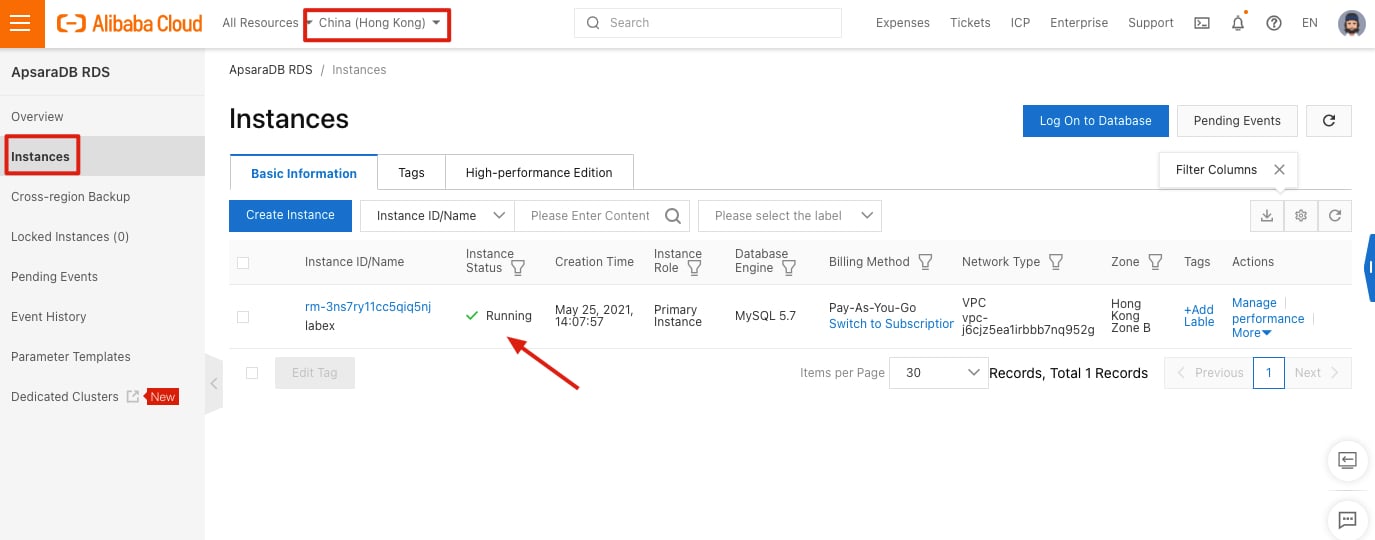Image resolution: width=1375 pixels, height=540 pixels.
Task: Refresh the instance table
Action: [x=1335, y=215]
